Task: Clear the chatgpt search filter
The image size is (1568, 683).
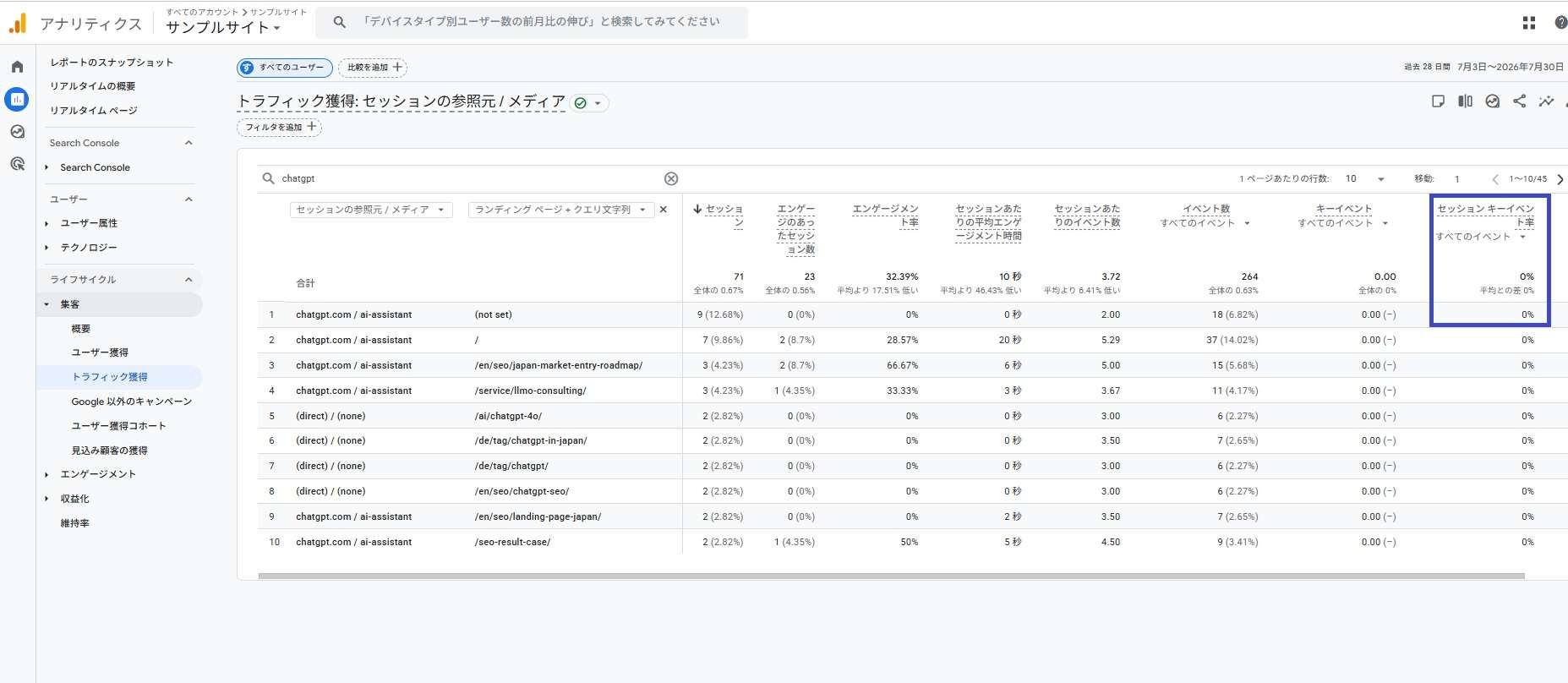Action: pos(671,178)
